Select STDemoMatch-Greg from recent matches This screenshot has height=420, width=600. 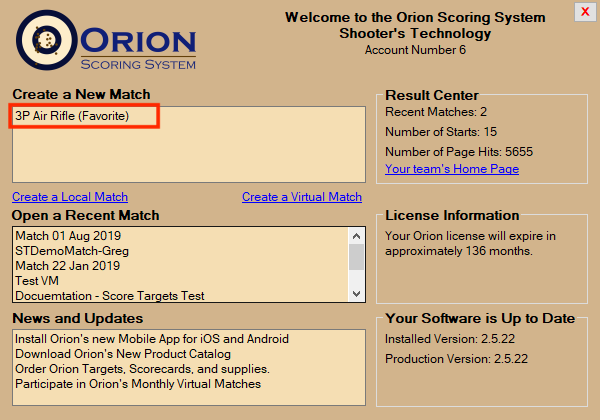(x=72, y=251)
